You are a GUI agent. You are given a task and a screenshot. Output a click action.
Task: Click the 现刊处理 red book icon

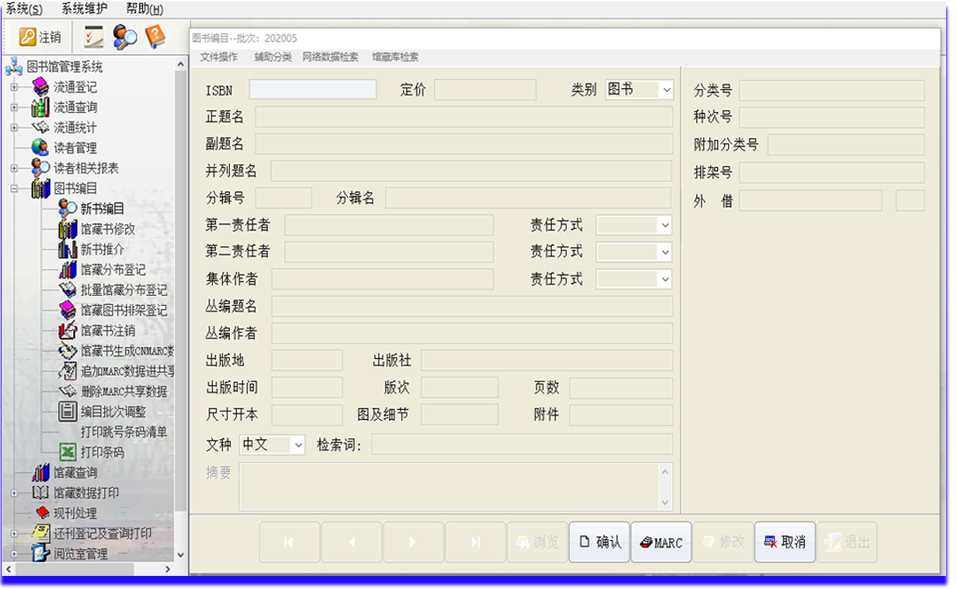pyautogui.click(x=40, y=513)
